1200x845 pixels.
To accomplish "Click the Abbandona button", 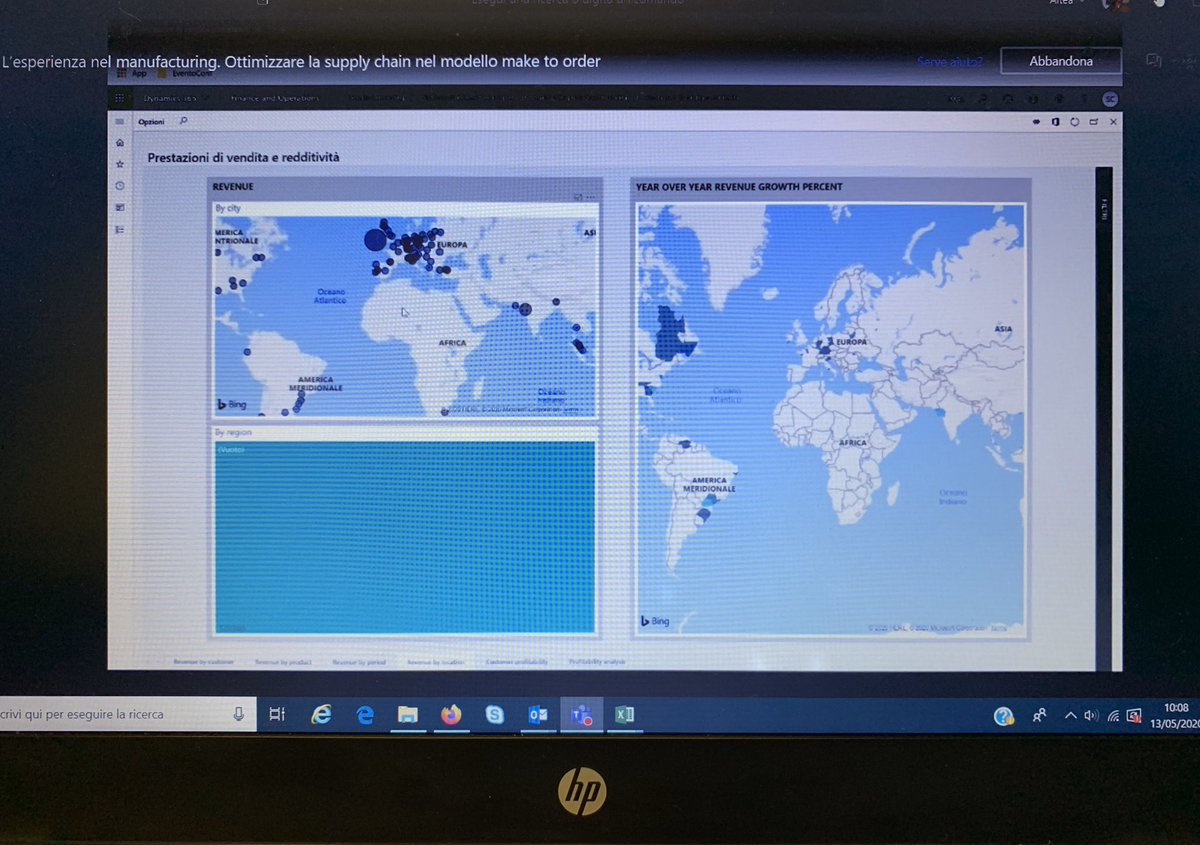I will pyautogui.click(x=1061, y=61).
